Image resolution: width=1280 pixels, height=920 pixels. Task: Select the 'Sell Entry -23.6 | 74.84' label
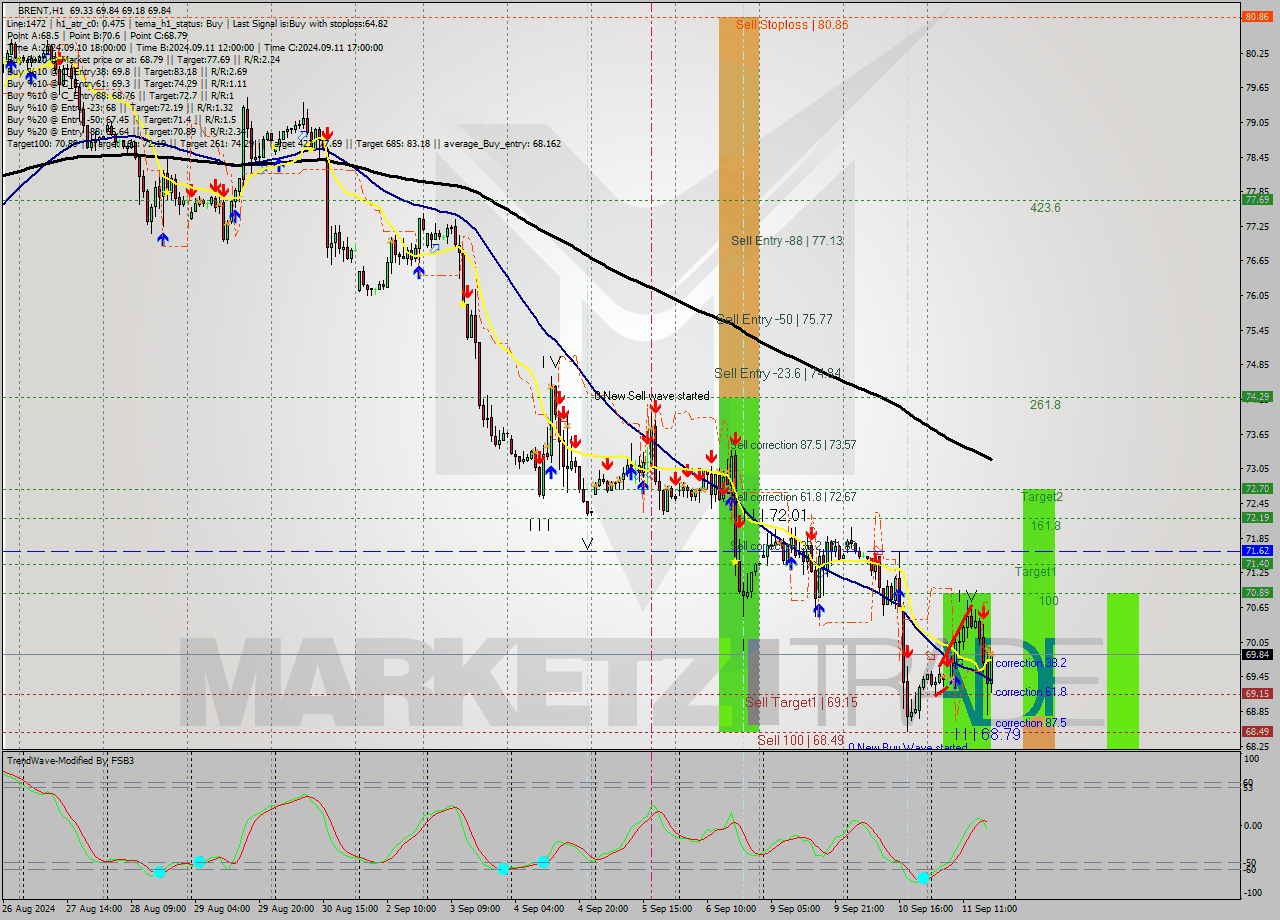click(777, 373)
